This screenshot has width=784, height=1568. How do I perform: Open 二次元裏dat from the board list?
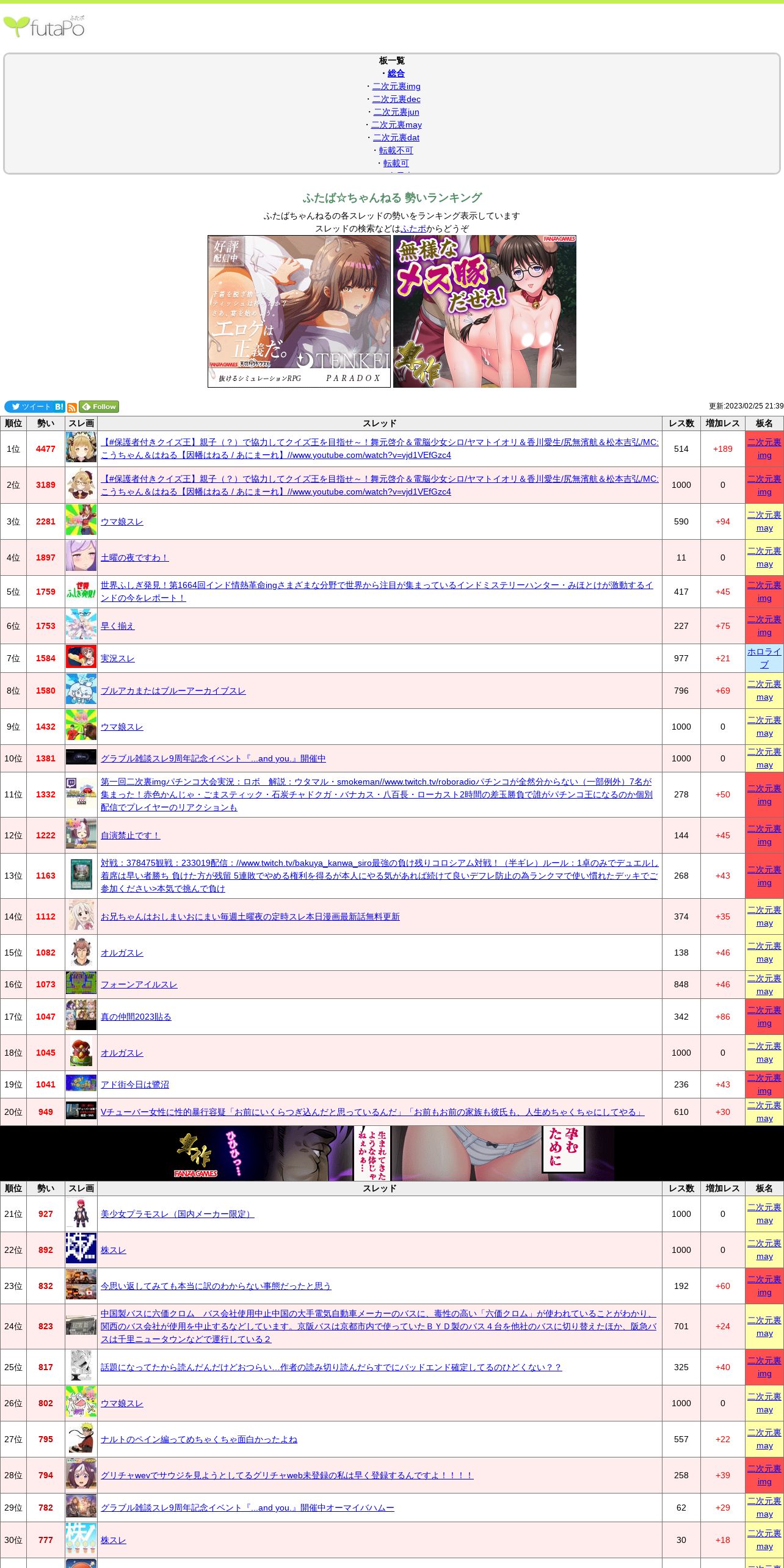(x=396, y=137)
